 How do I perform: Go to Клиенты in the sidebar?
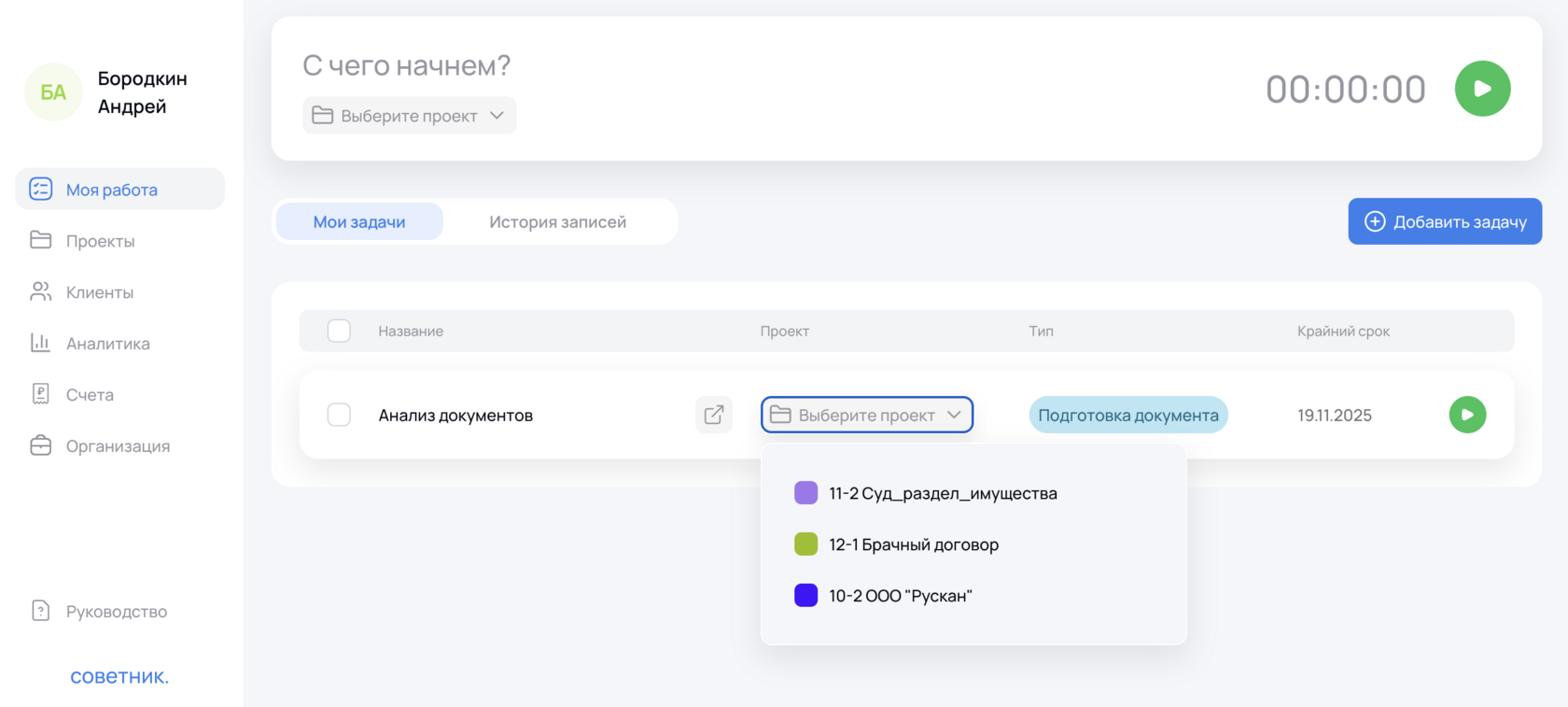[x=99, y=292]
